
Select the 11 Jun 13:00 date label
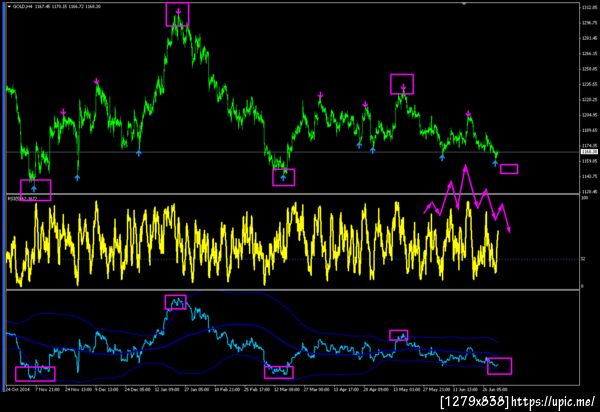pos(466,389)
